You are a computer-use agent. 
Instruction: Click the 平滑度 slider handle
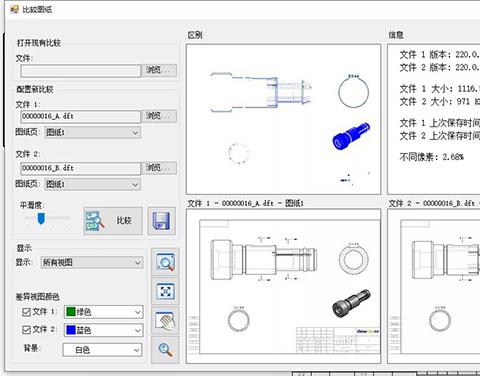click(x=41, y=219)
